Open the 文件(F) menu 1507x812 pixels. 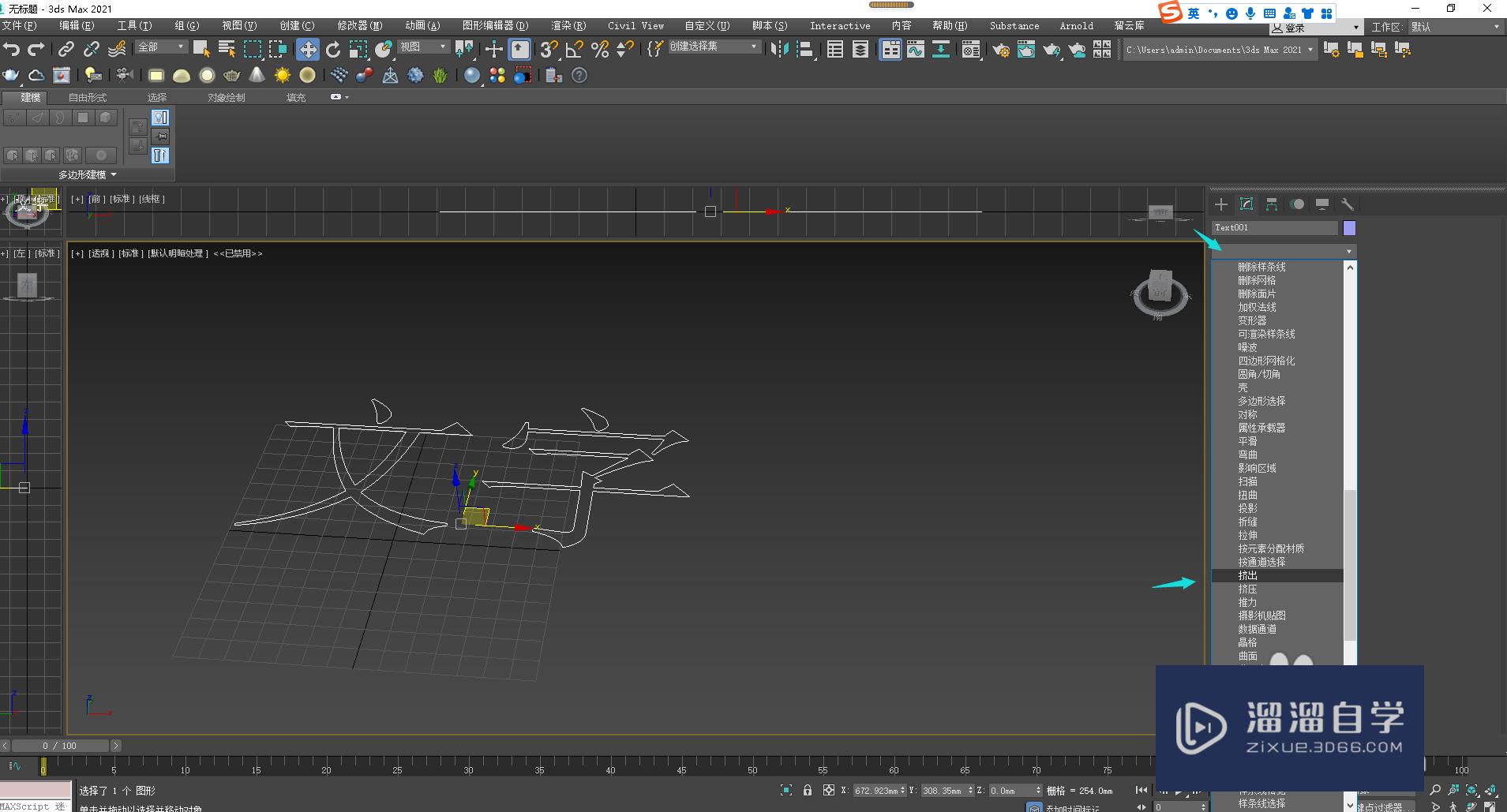tap(19, 26)
